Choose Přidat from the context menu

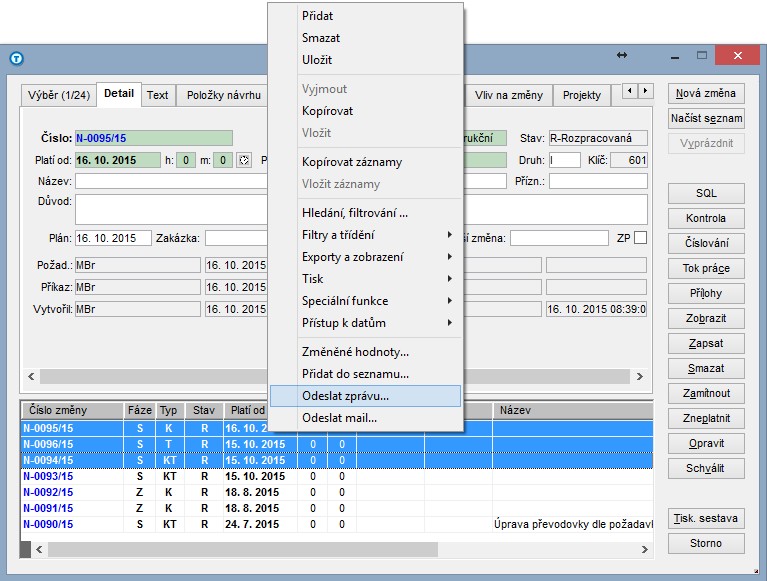click(x=365, y=16)
